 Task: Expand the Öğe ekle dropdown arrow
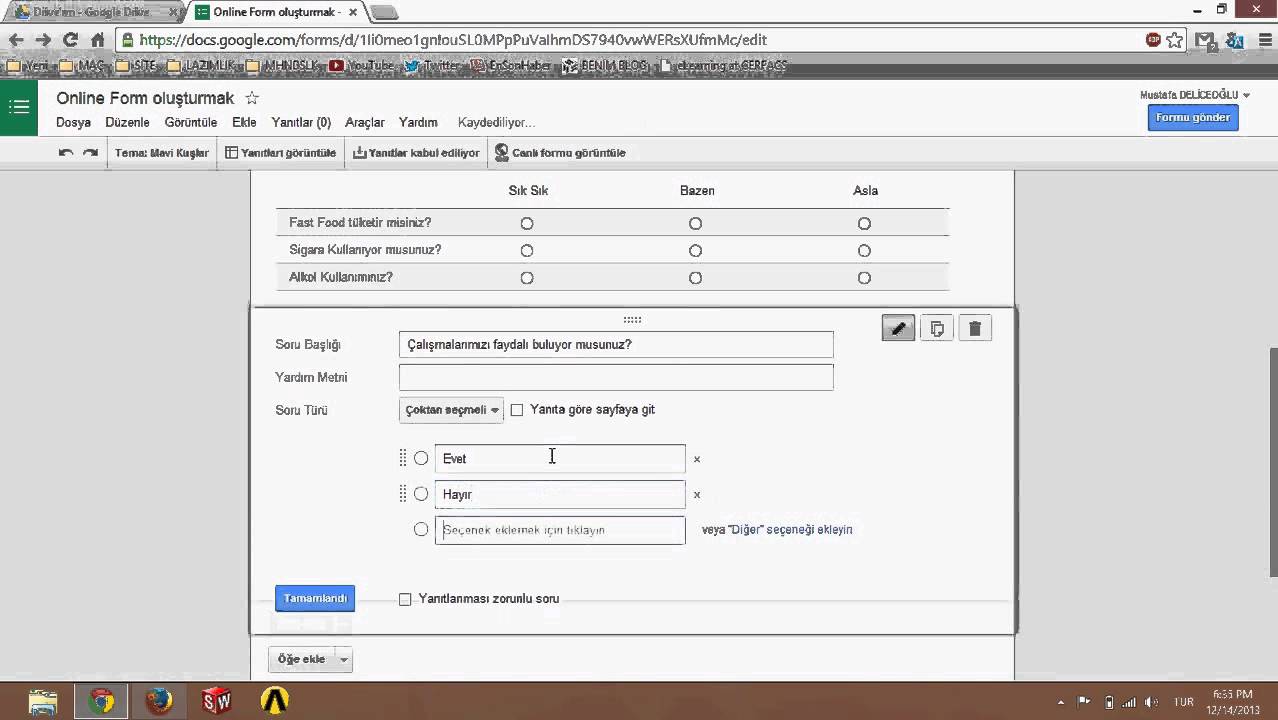tap(344, 660)
